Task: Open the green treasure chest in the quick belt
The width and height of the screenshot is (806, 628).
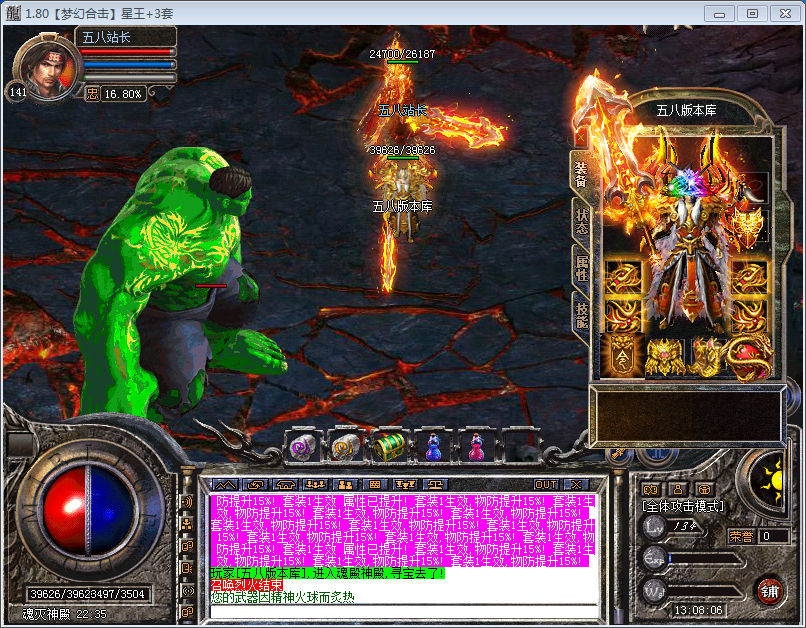Action: point(389,447)
